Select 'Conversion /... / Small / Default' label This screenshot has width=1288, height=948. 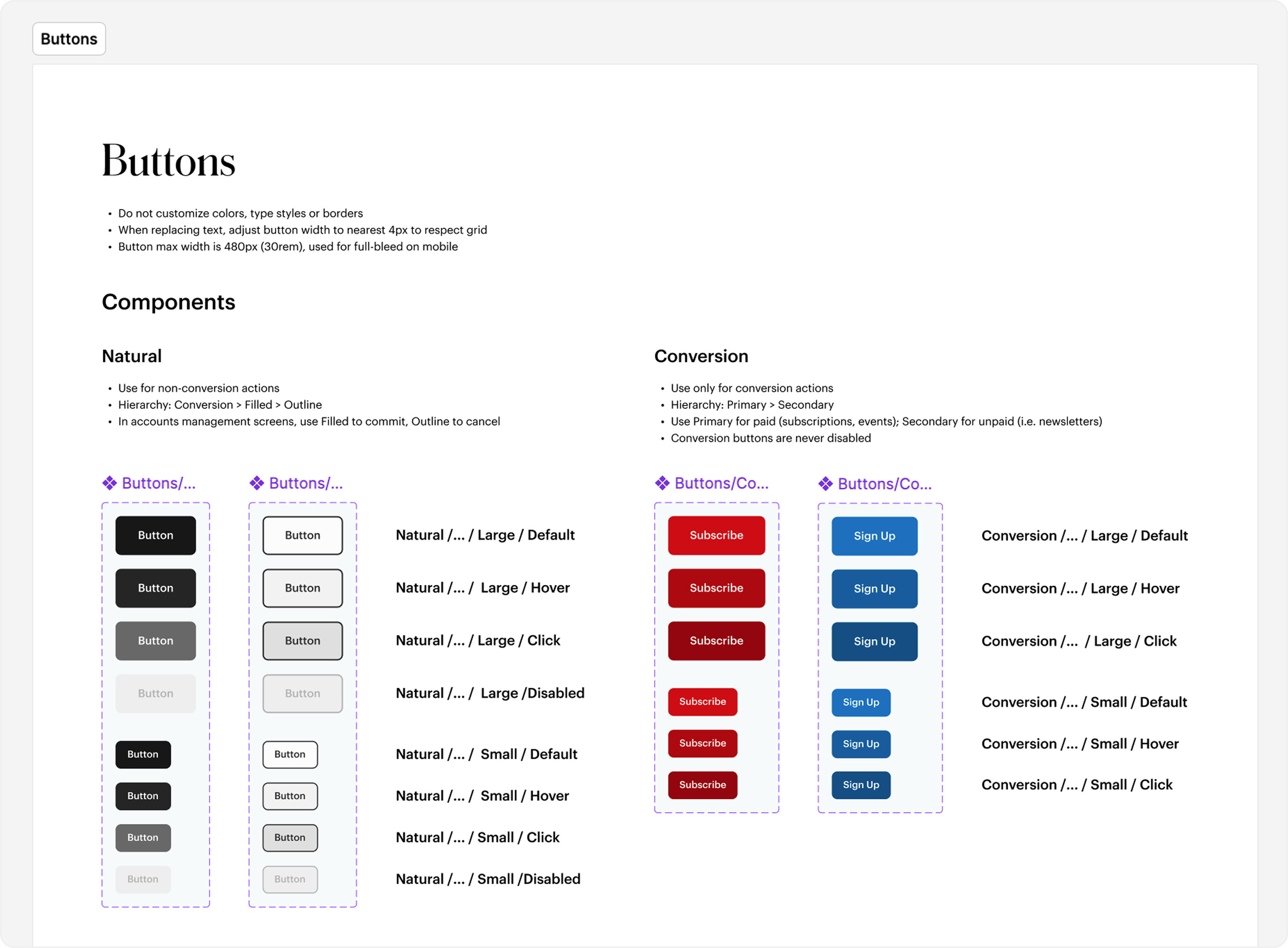(x=1084, y=703)
